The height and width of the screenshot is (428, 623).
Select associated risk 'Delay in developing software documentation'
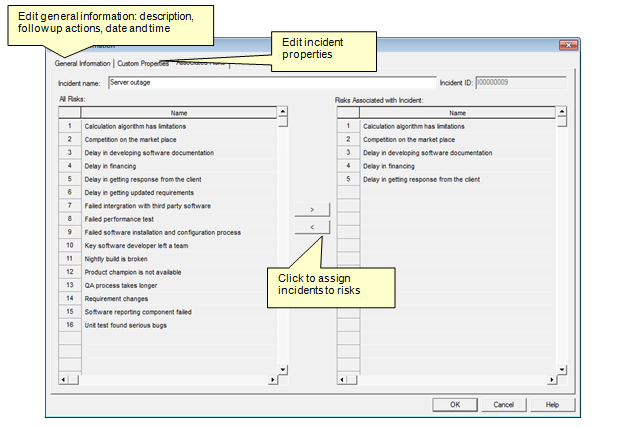click(x=457, y=153)
